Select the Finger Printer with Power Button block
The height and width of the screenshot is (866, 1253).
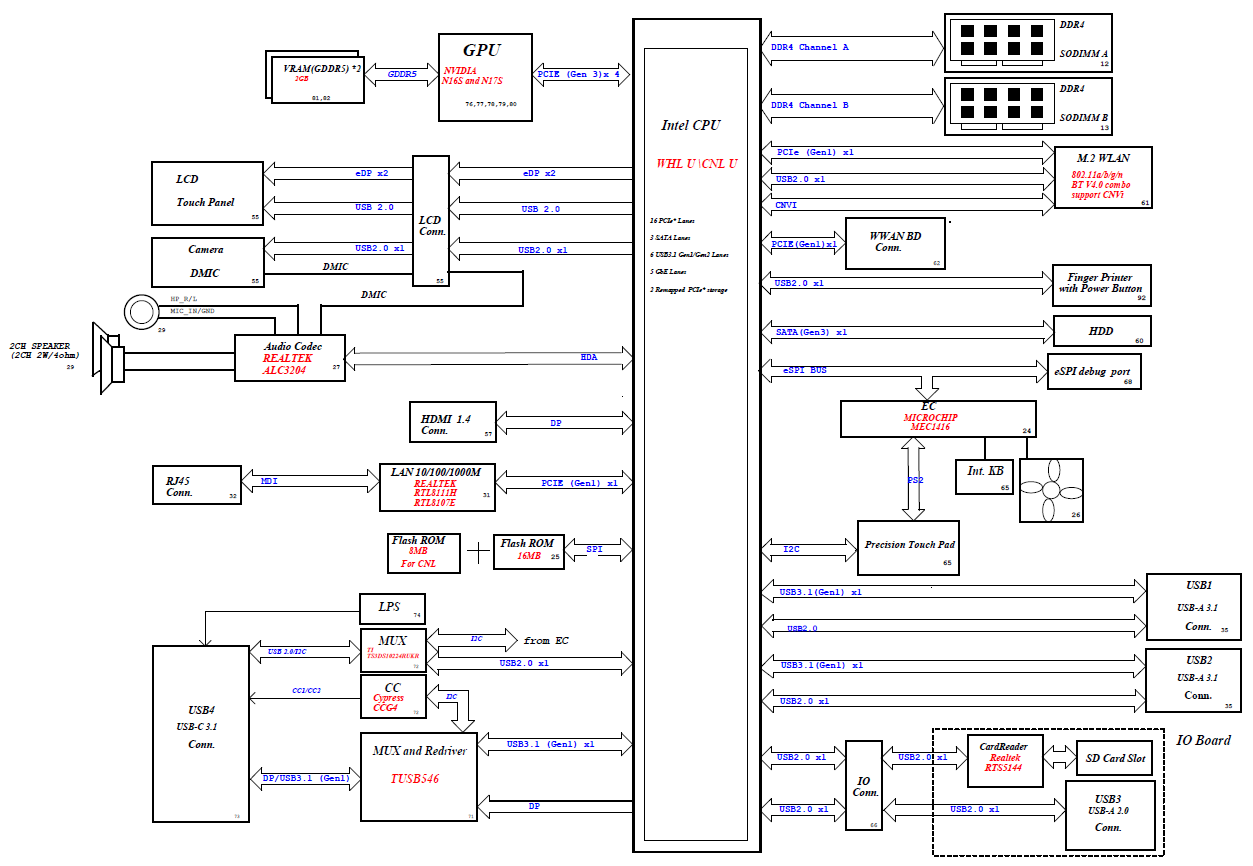tap(1101, 286)
